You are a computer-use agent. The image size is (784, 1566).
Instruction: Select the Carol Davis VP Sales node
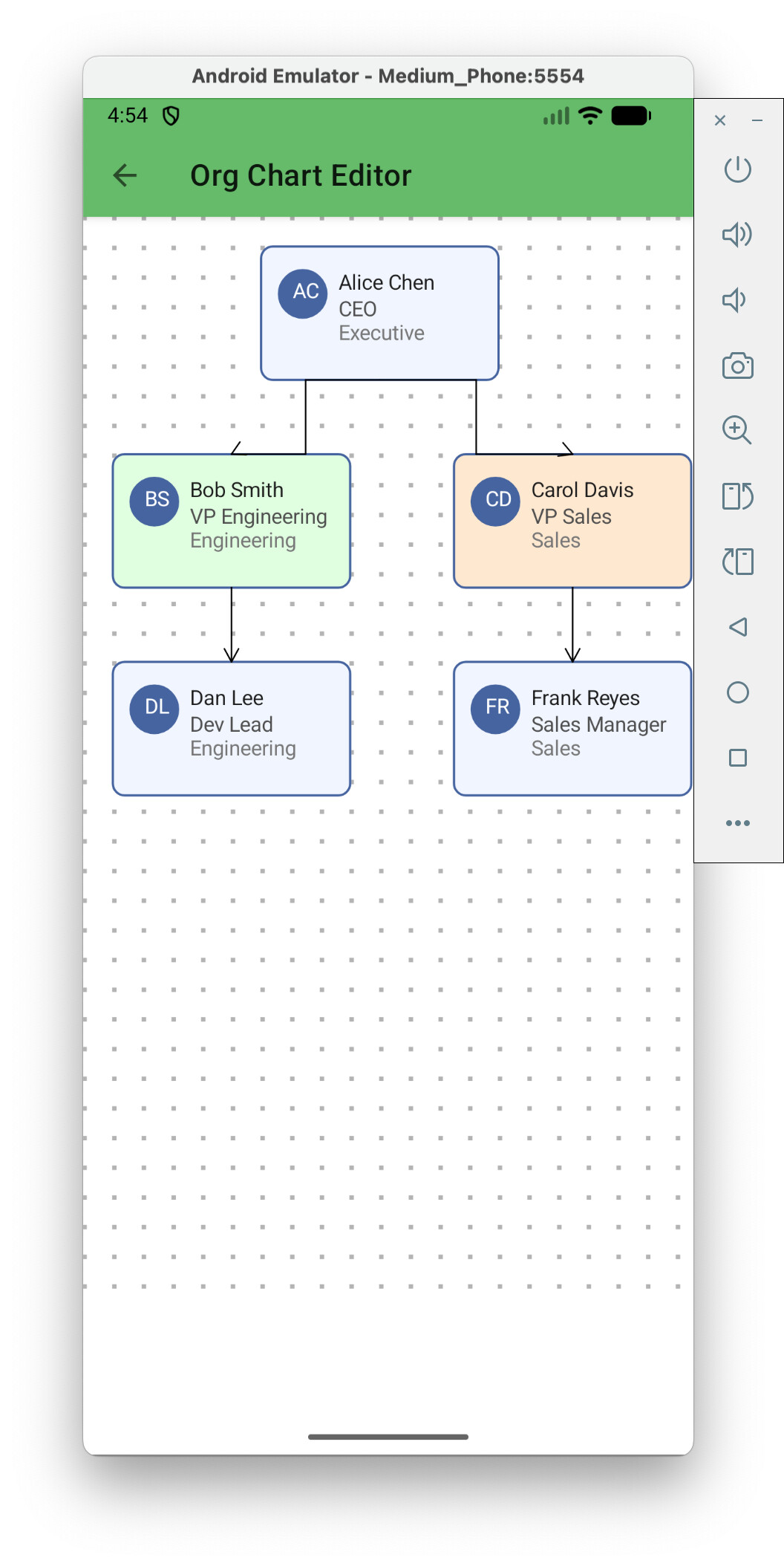pos(572,521)
